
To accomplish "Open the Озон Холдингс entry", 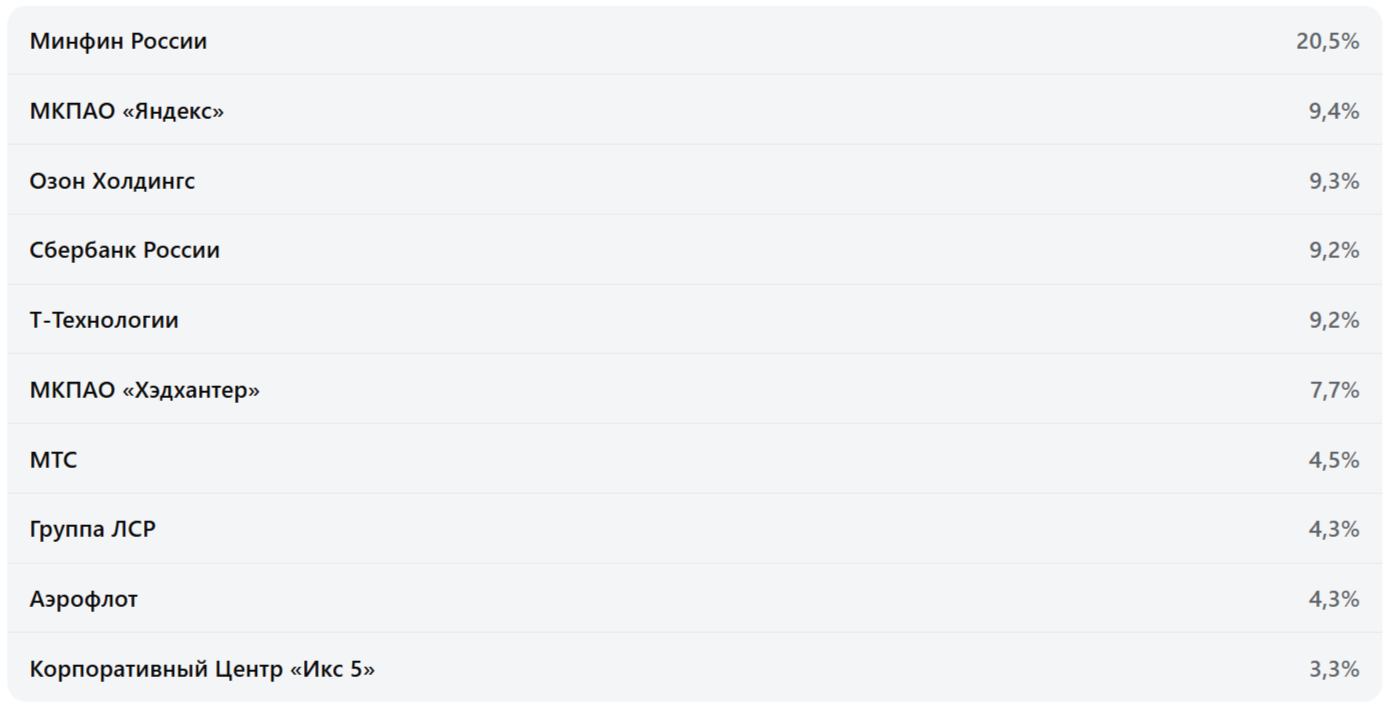I will point(112,181).
